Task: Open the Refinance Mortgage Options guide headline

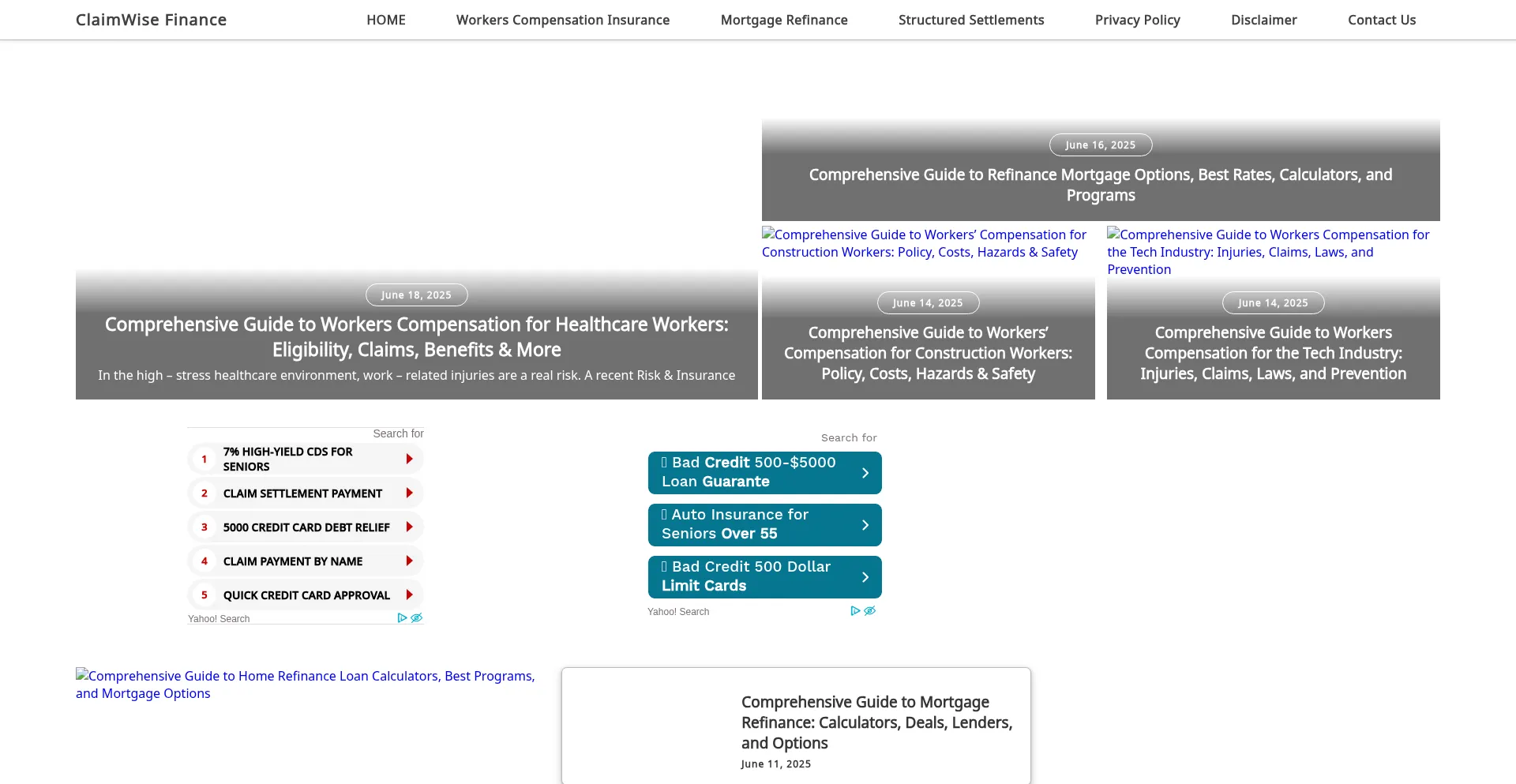Action: [x=1100, y=185]
